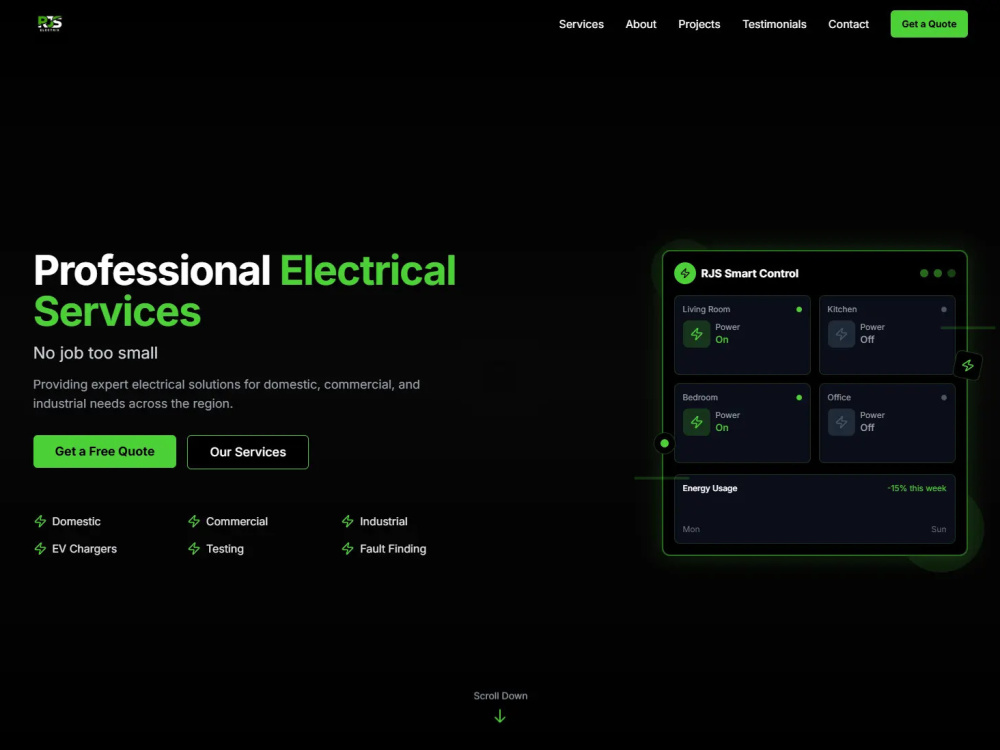This screenshot has height=750, width=1000.
Task: Click the Fault Finding lightning bolt icon
Action: (348, 549)
